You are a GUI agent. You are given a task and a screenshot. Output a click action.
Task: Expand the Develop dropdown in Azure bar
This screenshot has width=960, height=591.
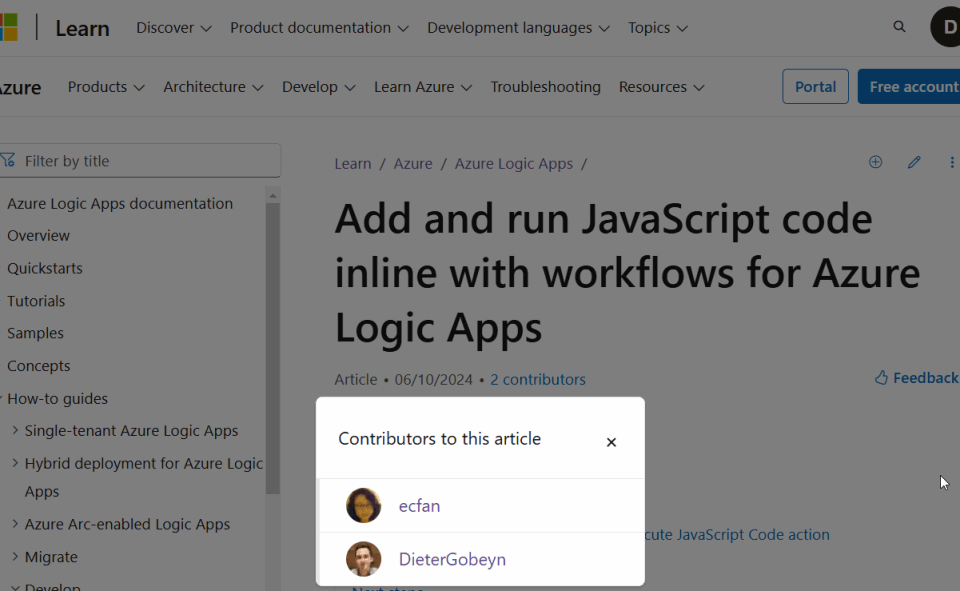pyautogui.click(x=318, y=87)
